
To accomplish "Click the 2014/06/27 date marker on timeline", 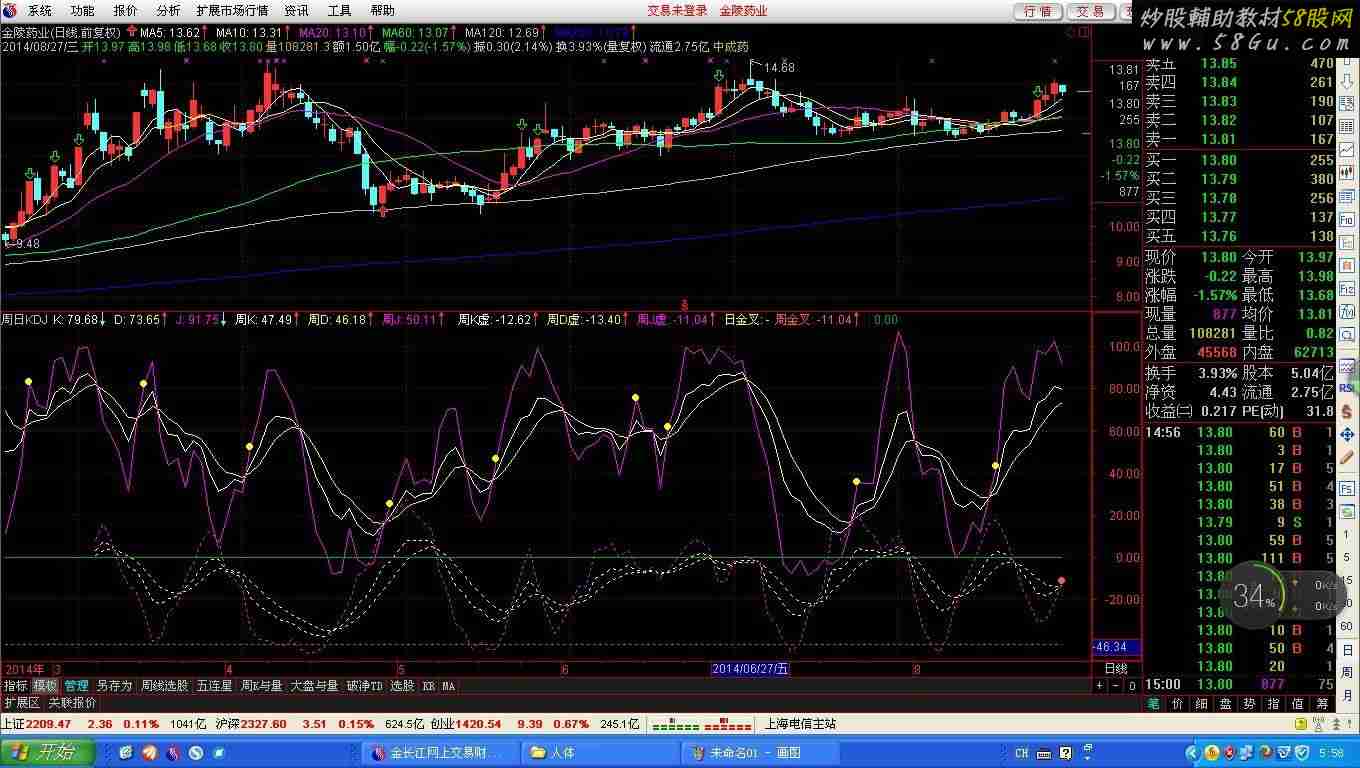I will click(x=750, y=669).
